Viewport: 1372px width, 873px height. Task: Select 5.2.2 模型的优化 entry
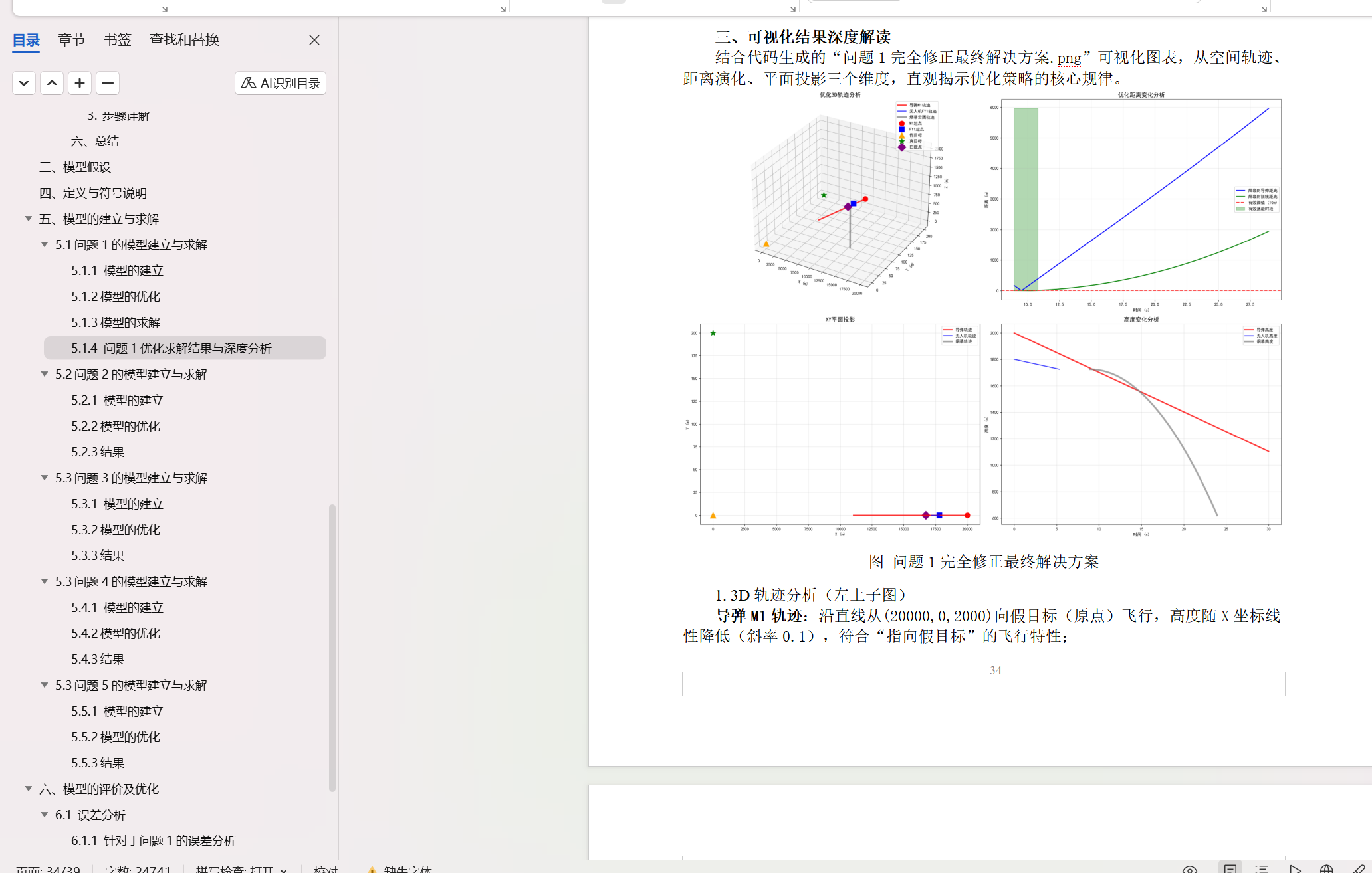click(116, 426)
